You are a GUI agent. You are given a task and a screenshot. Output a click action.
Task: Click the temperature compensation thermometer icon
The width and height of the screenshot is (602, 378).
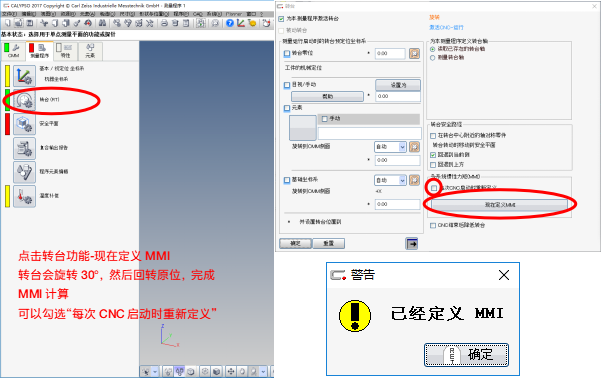25,196
